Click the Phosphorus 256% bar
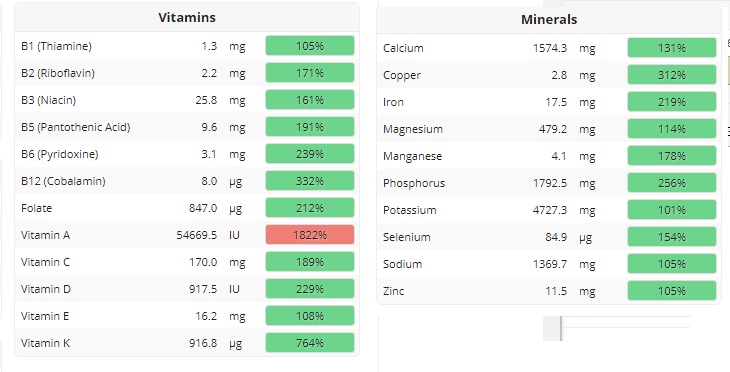The image size is (730, 372). click(x=671, y=183)
